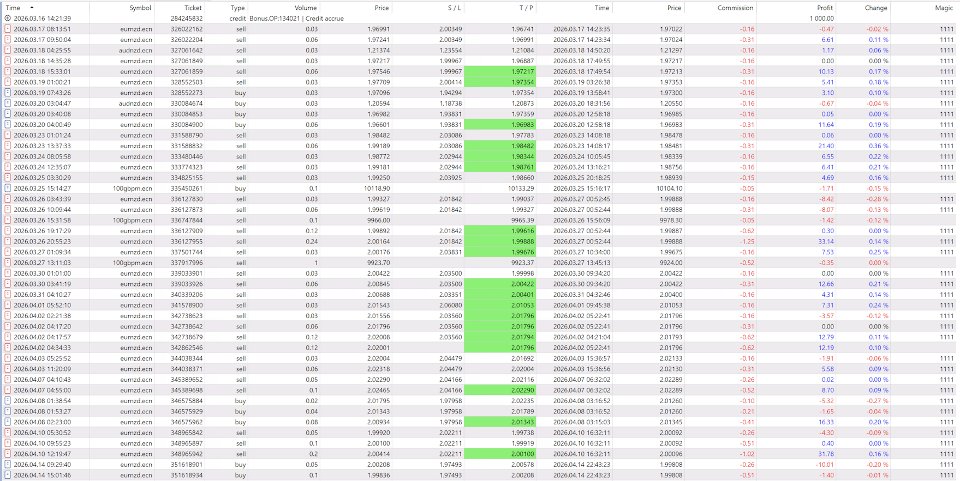Click the close price 9978.30
Image resolution: width=960 pixels, height=481 pixels.
tap(672, 220)
